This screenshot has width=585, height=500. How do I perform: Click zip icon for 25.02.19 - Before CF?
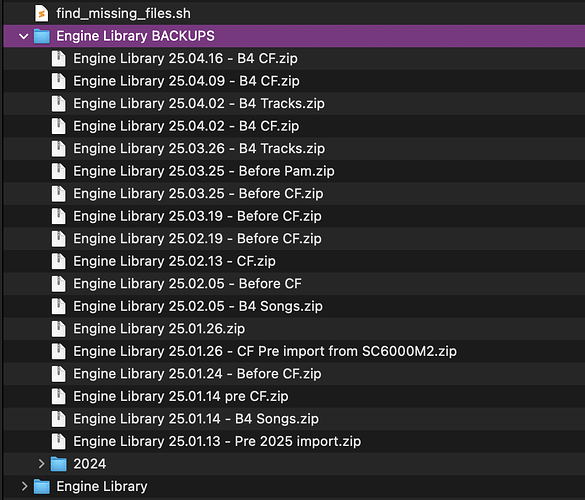[x=59, y=239]
